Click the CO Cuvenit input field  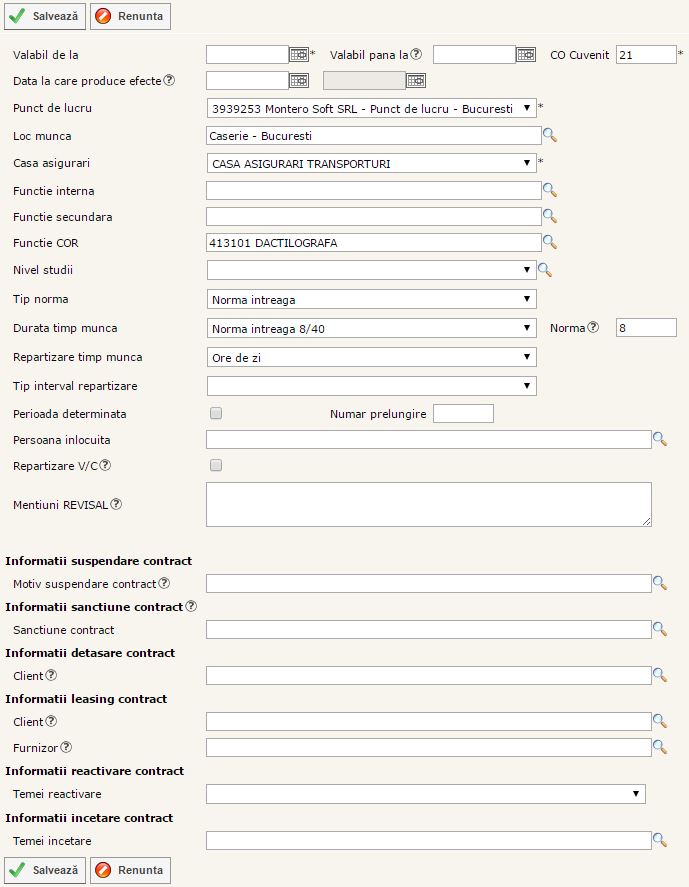click(646, 55)
